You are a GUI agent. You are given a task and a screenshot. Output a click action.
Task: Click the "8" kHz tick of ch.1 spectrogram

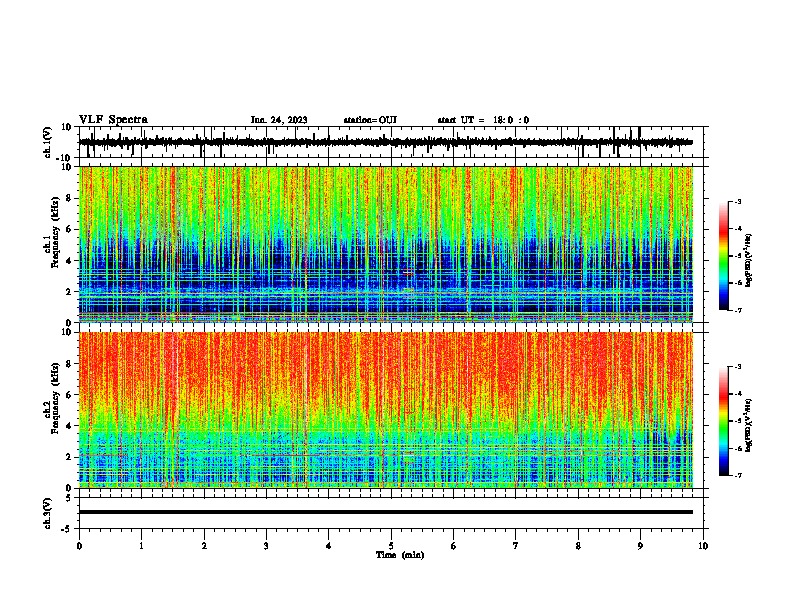coord(69,198)
